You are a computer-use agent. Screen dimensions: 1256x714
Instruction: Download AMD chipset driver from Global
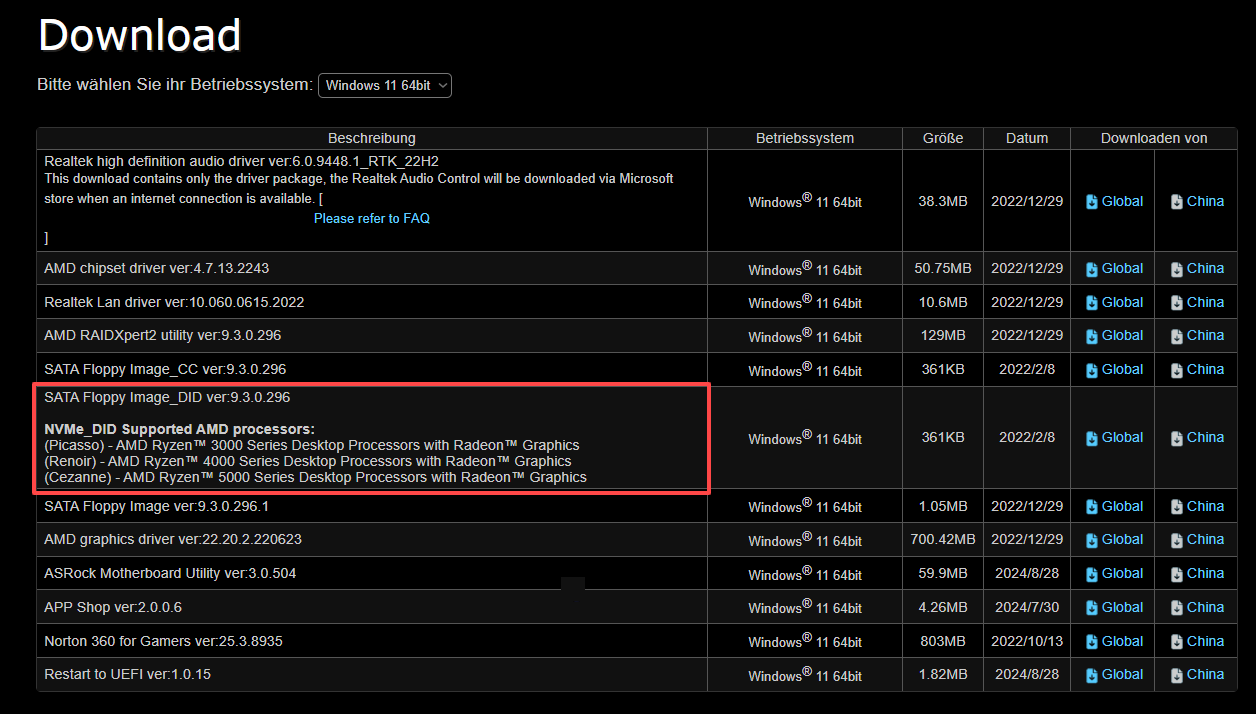[x=1114, y=268]
